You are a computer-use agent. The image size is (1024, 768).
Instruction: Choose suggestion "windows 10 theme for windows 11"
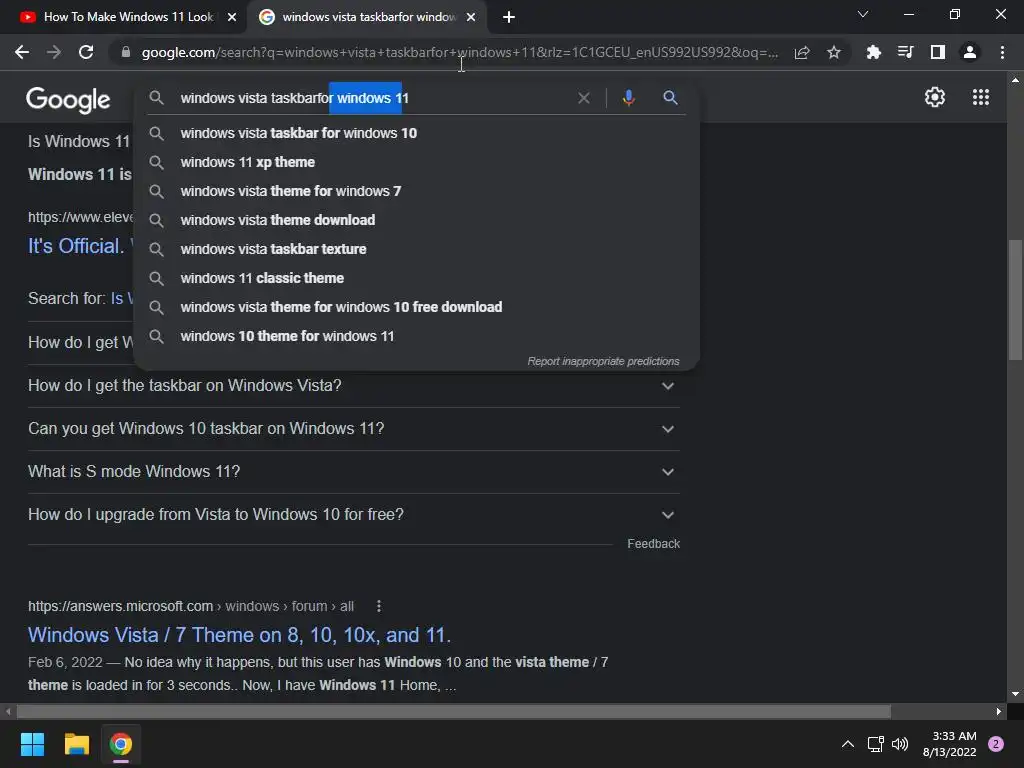coord(416,336)
